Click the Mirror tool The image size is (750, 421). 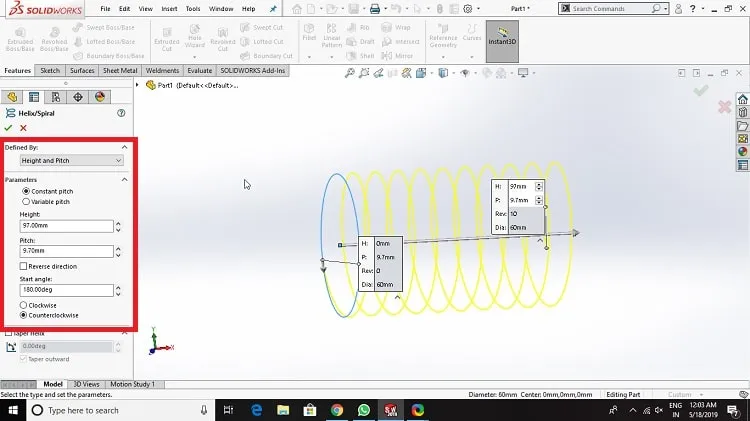click(x=397, y=55)
